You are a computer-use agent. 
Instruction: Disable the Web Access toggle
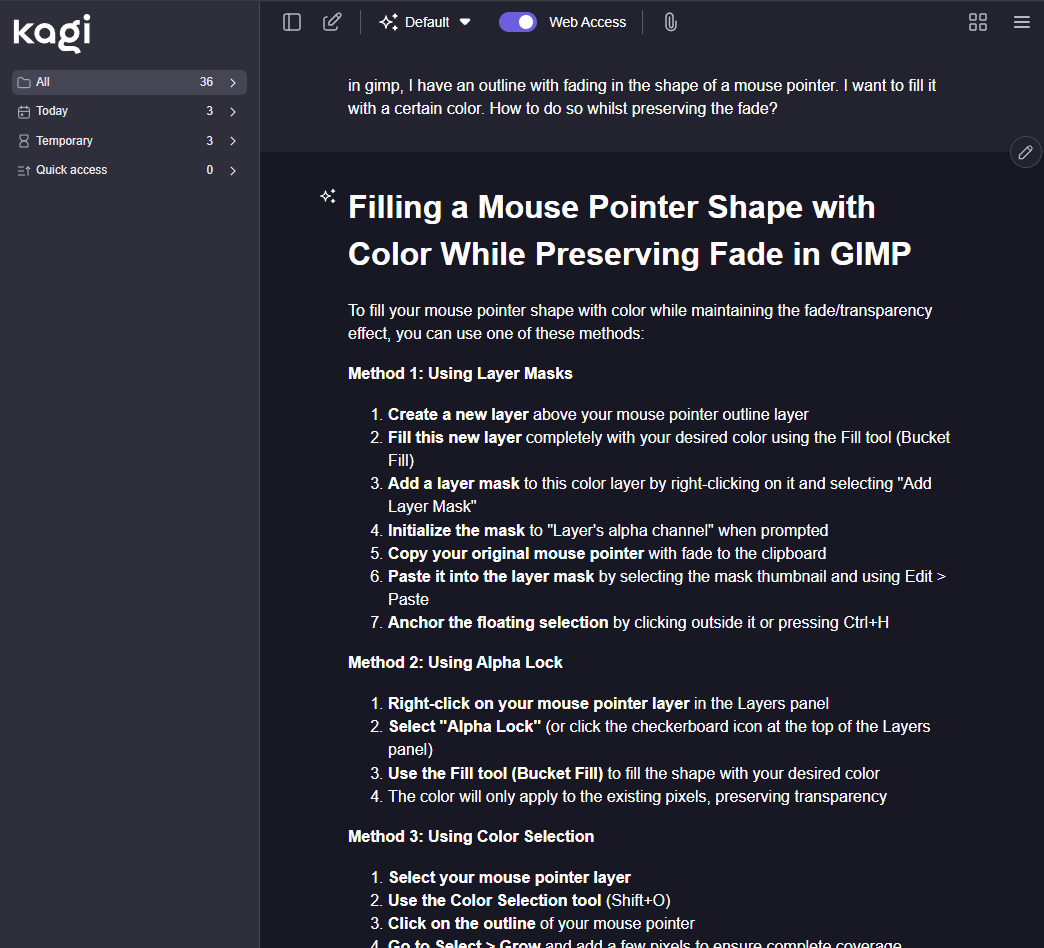518,22
